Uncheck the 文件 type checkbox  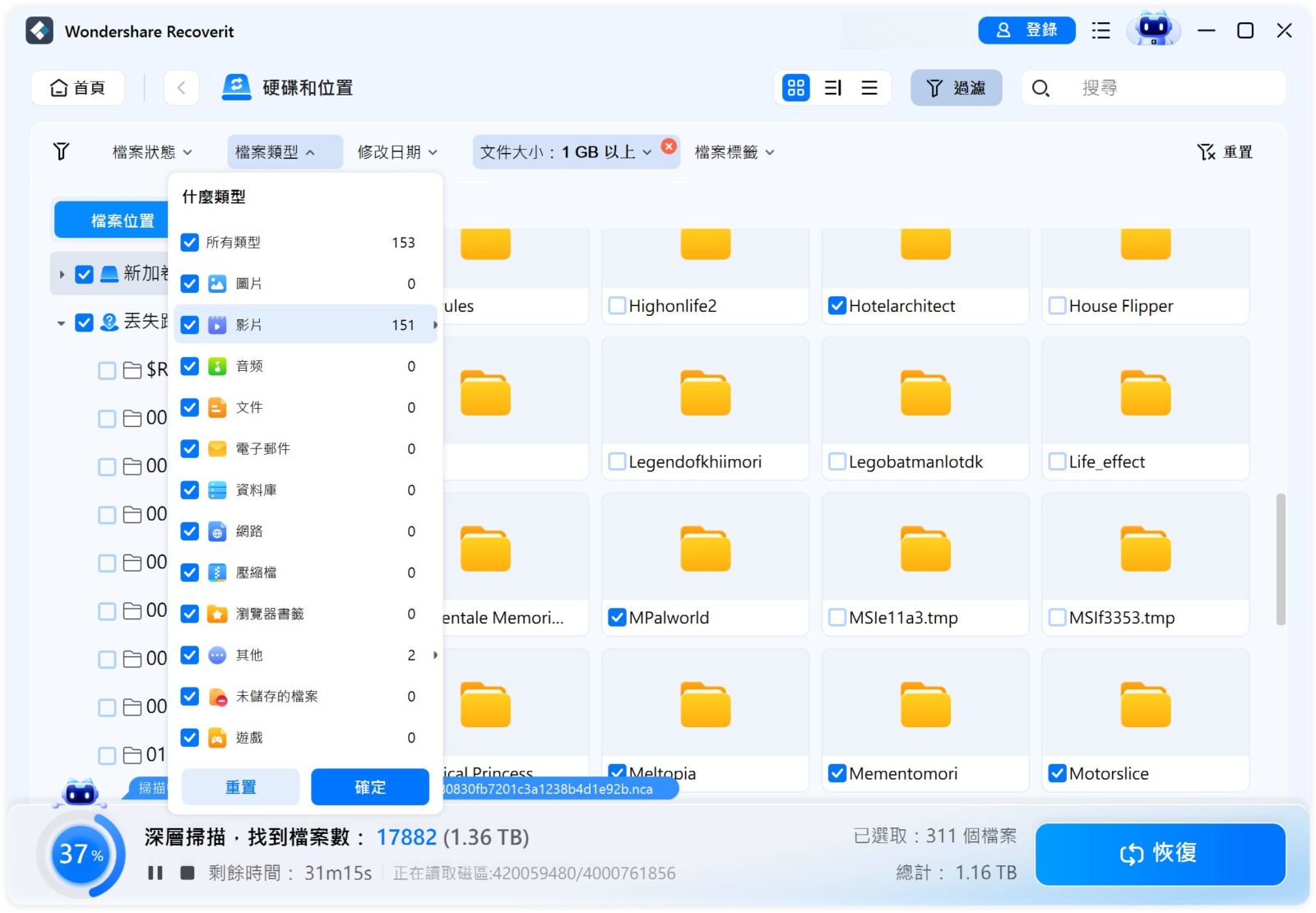click(x=190, y=407)
